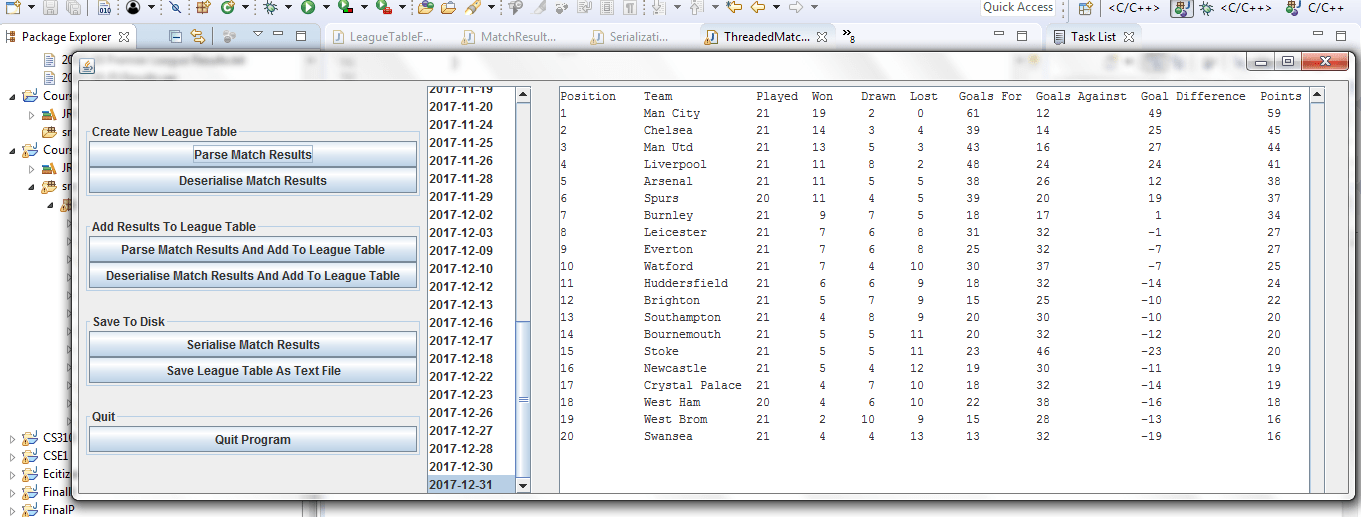The width and height of the screenshot is (1361, 517).
Task: Click the league table scroll-up arrow
Action: coord(1317,95)
